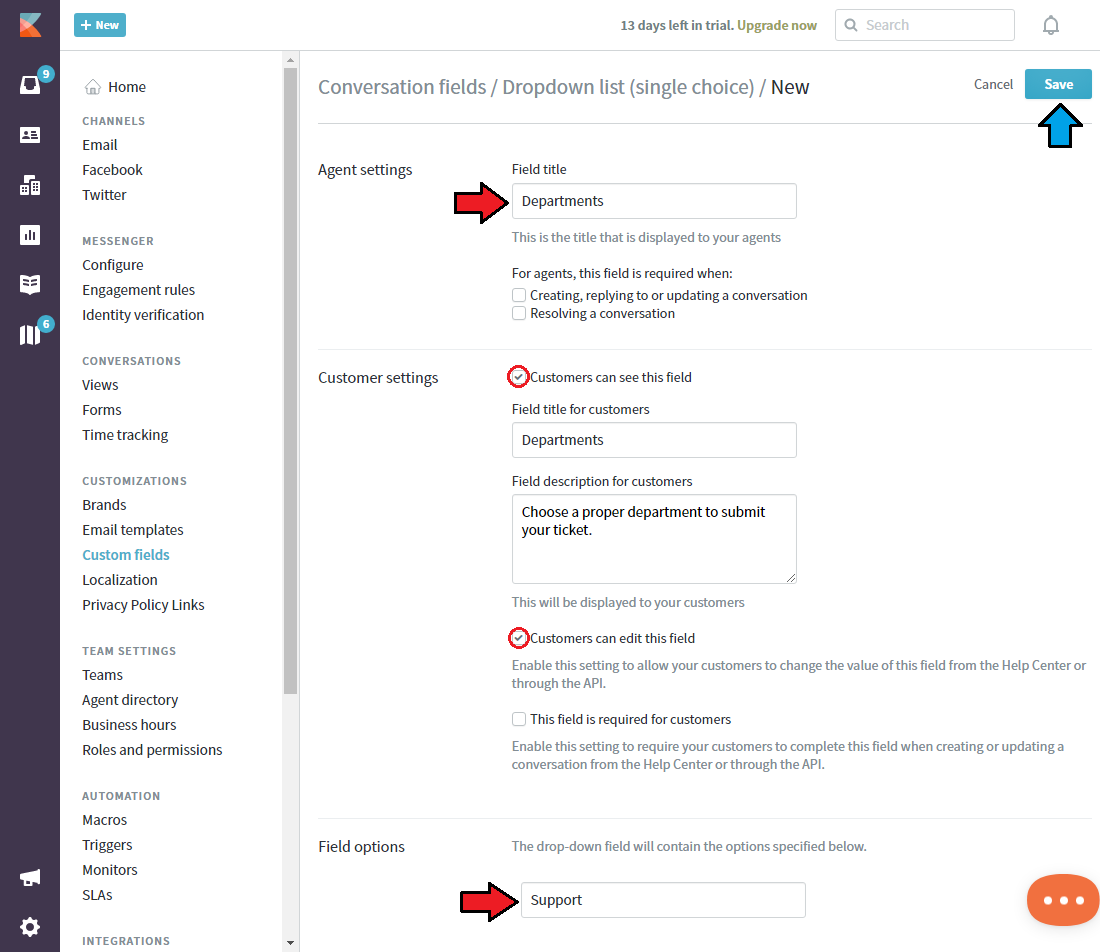Screen dimensions: 1100x952
Task: Open the contacts card icon in sidebar
Action: 30,135
